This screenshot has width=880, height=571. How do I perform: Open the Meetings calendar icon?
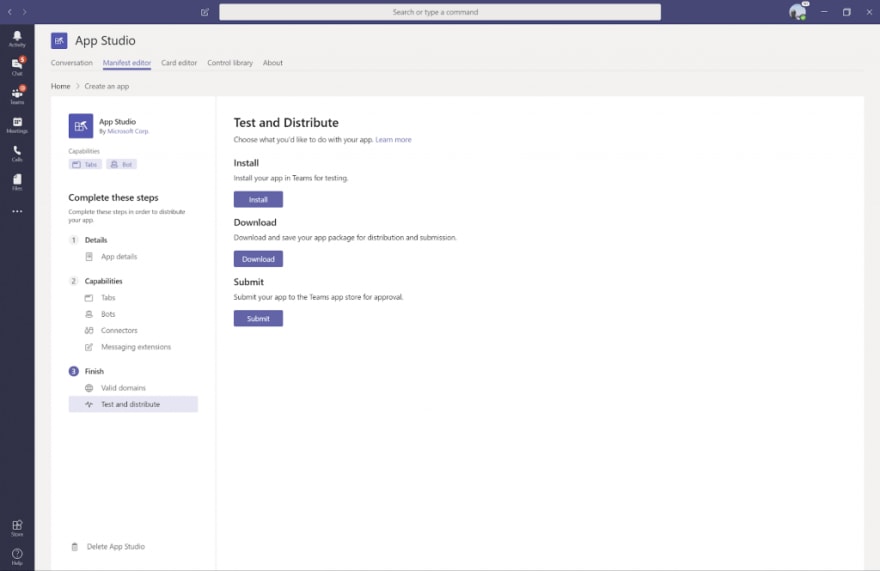(x=17, y=125)
